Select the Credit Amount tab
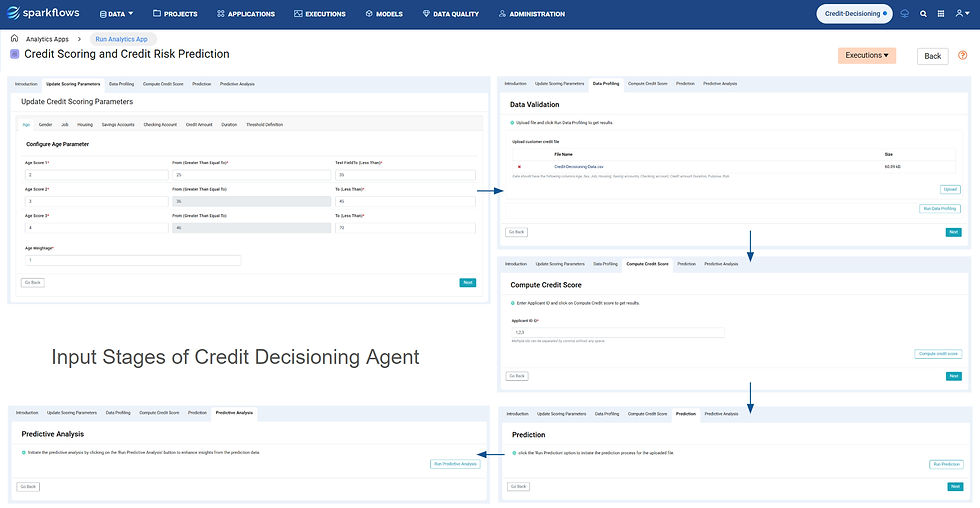 [199, 124]
